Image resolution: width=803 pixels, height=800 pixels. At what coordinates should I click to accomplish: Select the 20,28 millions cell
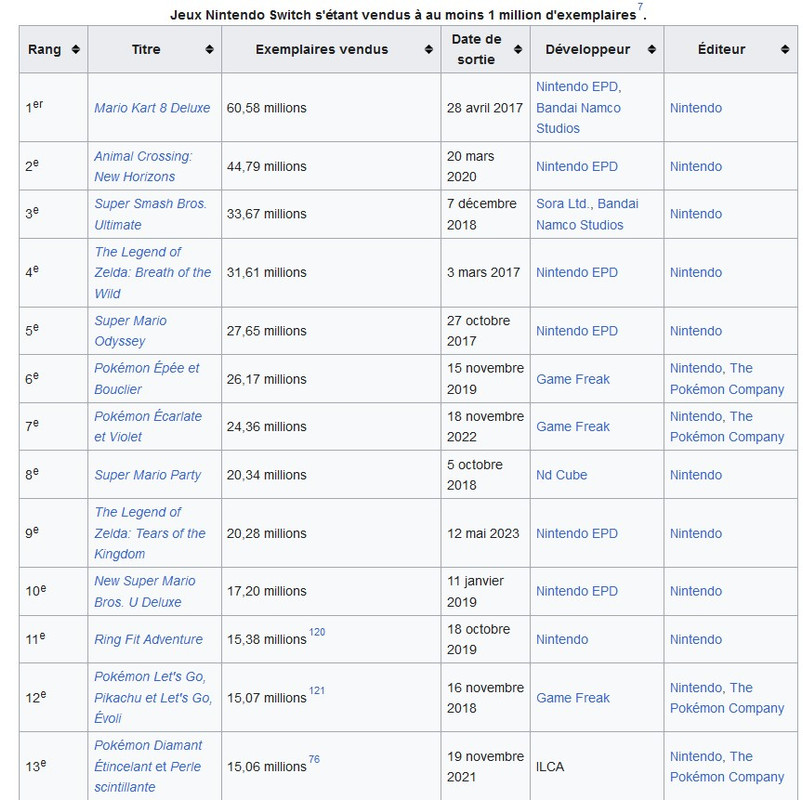point(331,533)
